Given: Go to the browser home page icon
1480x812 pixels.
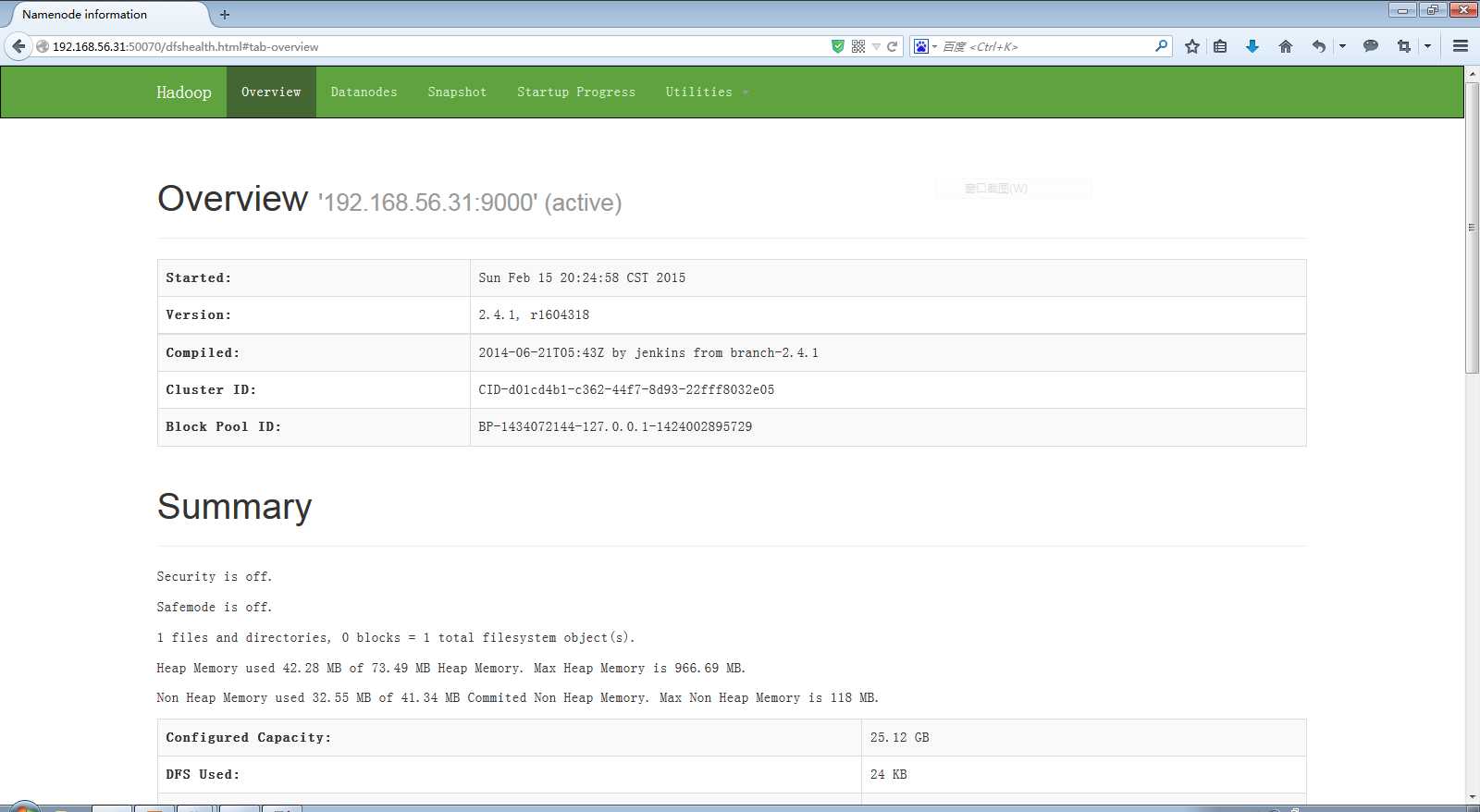Looking at the screenshot, I should [x=1286, y=46].
